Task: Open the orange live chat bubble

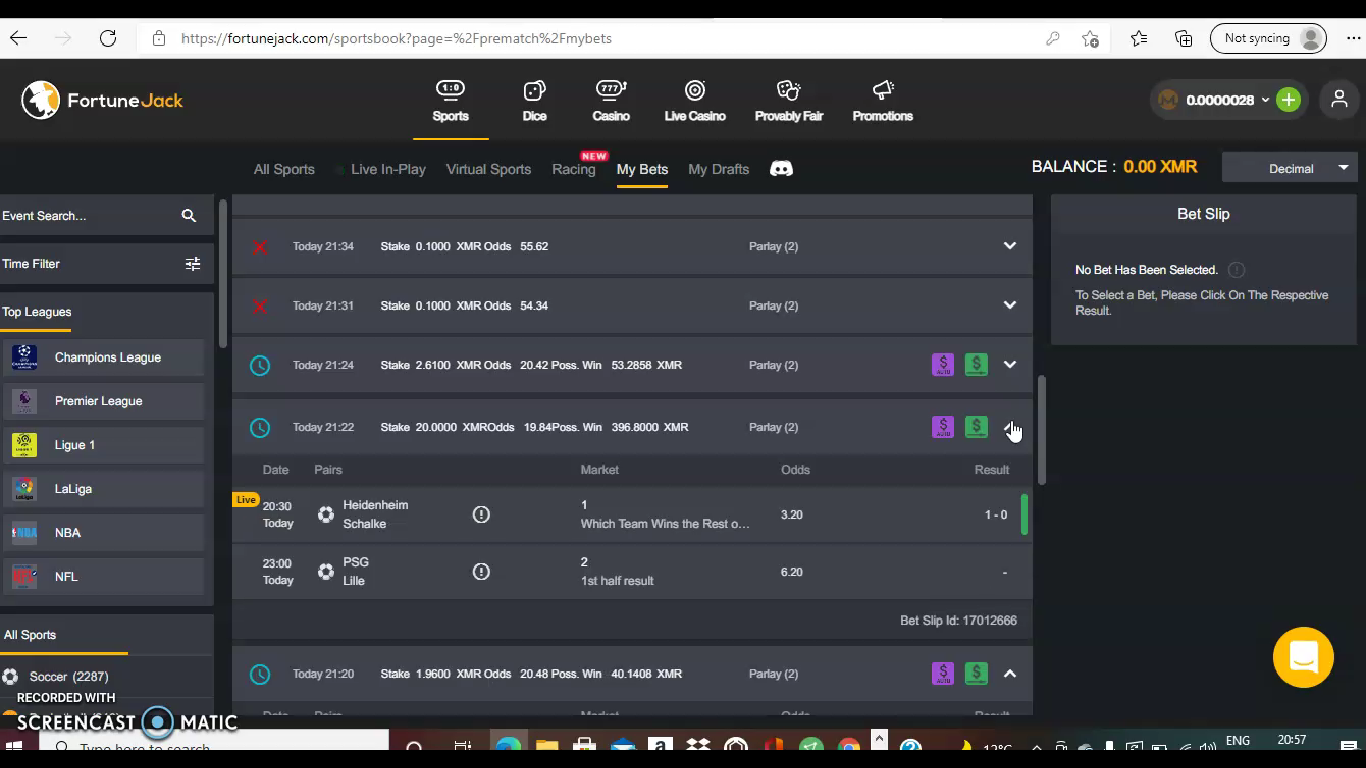Action: pyautogui.click(x=1303, y=657)
